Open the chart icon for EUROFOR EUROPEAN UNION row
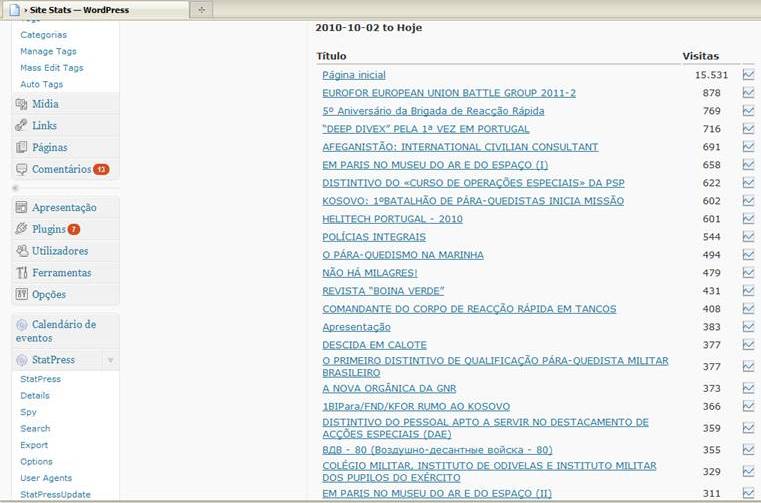 (748, 93)
